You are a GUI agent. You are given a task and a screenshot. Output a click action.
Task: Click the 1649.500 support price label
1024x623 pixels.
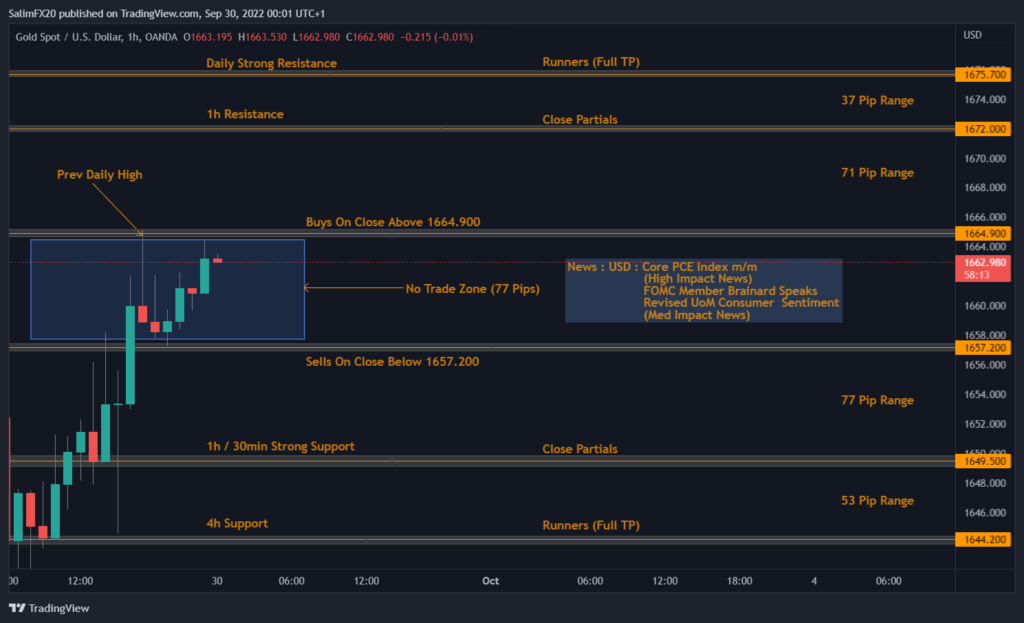[x=985, y=461]
